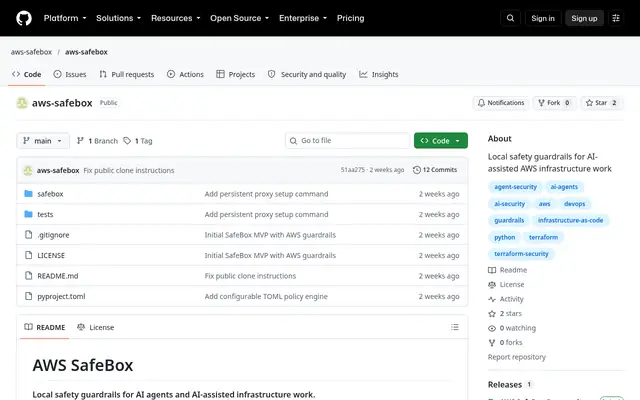Open the 1 Branch link

[98, 141]
